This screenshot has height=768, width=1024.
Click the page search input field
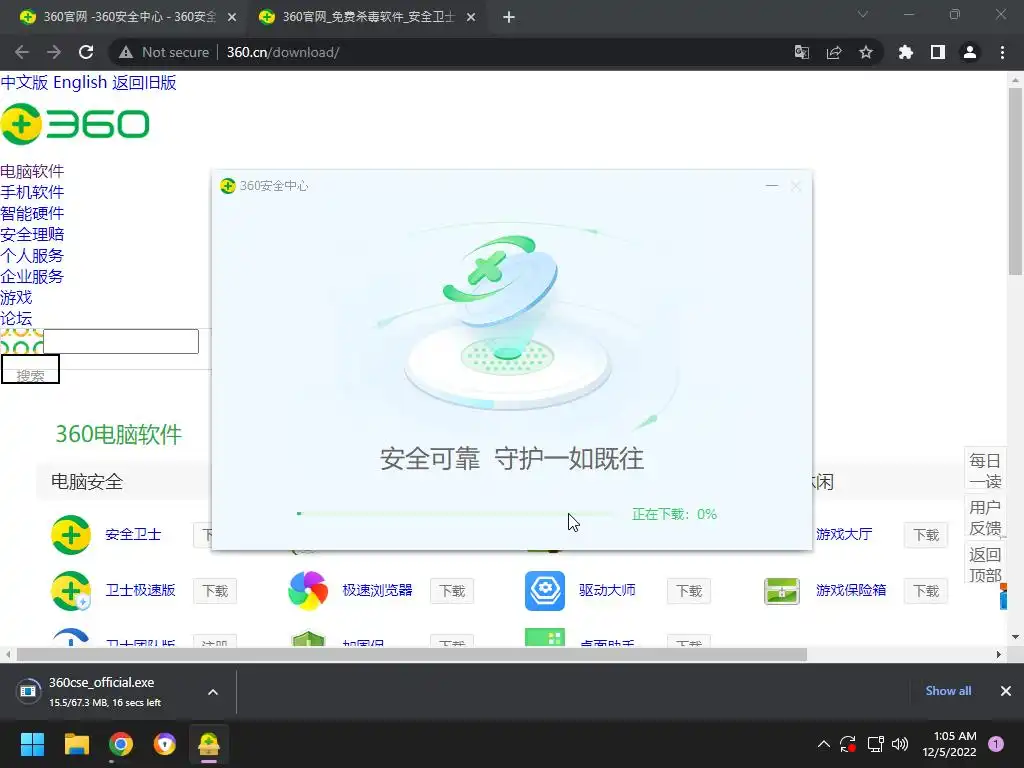click(x=121, y=342)
